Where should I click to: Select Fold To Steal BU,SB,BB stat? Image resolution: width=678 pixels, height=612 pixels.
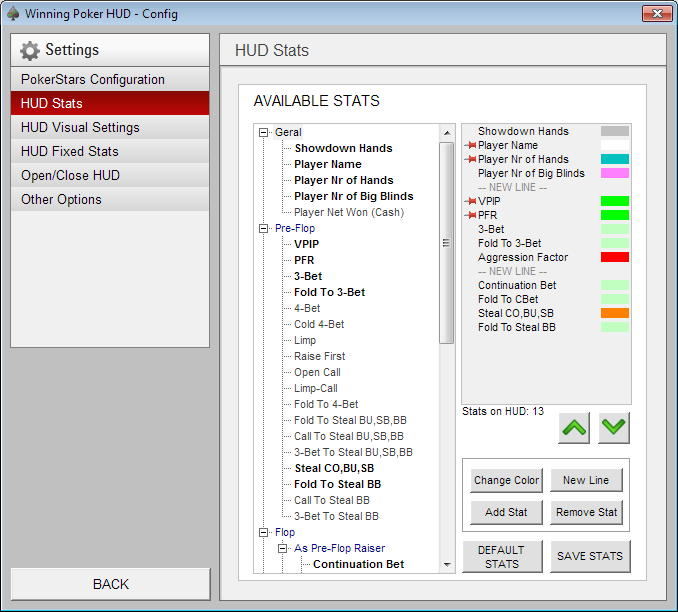coord(350,420)
